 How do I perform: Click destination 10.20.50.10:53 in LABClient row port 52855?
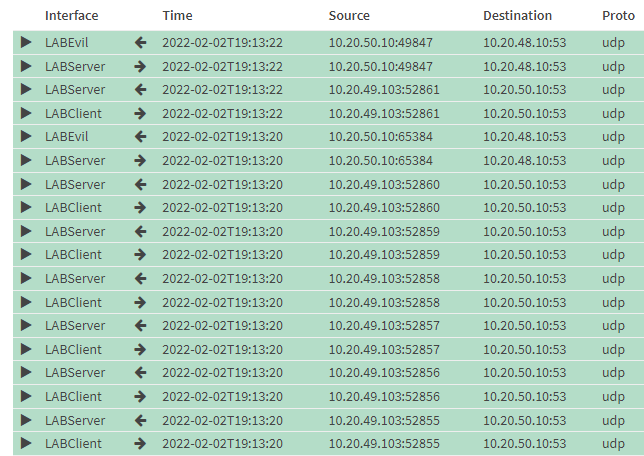[x=524, y=443]
